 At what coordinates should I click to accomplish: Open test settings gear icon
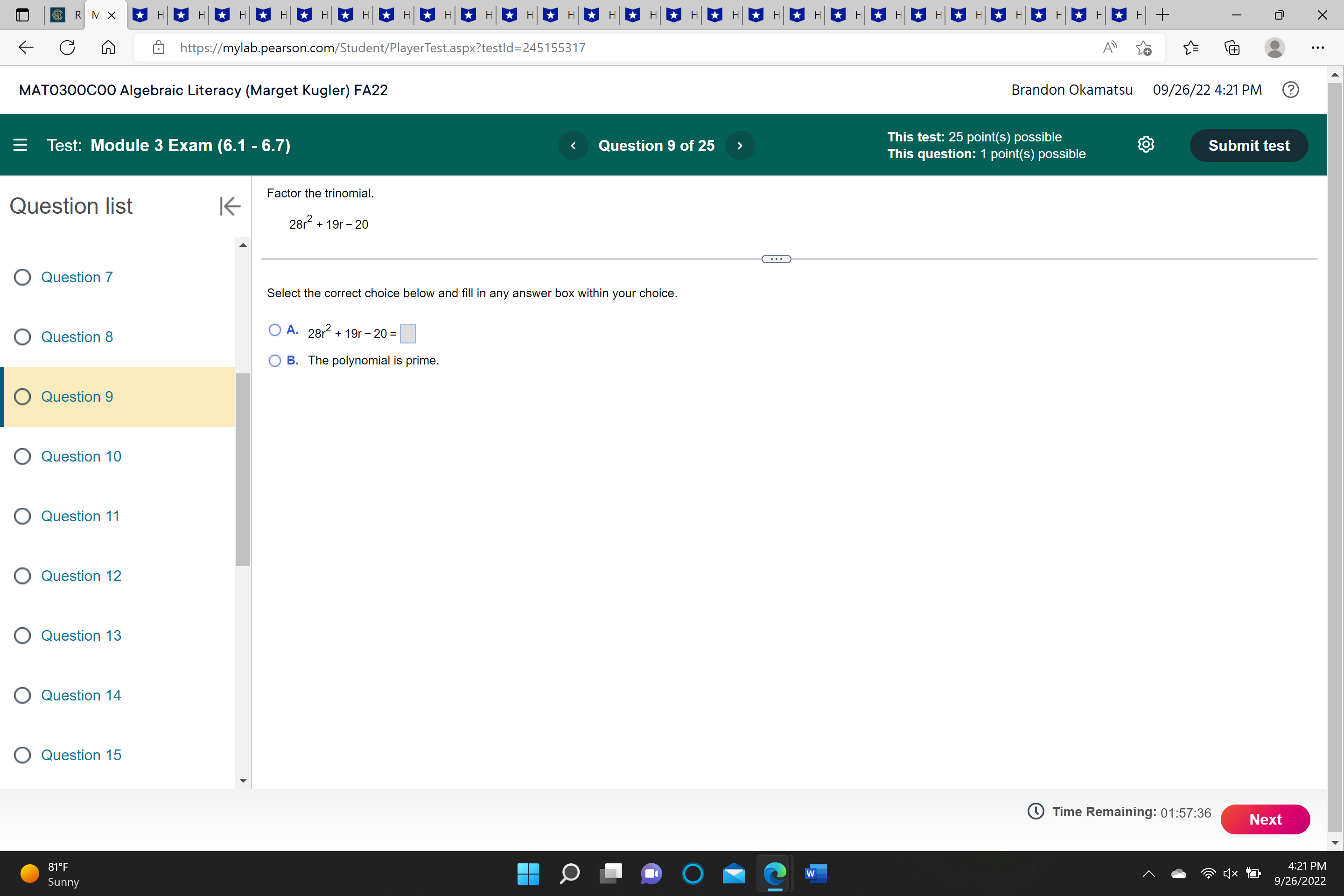pos(1146,145)
